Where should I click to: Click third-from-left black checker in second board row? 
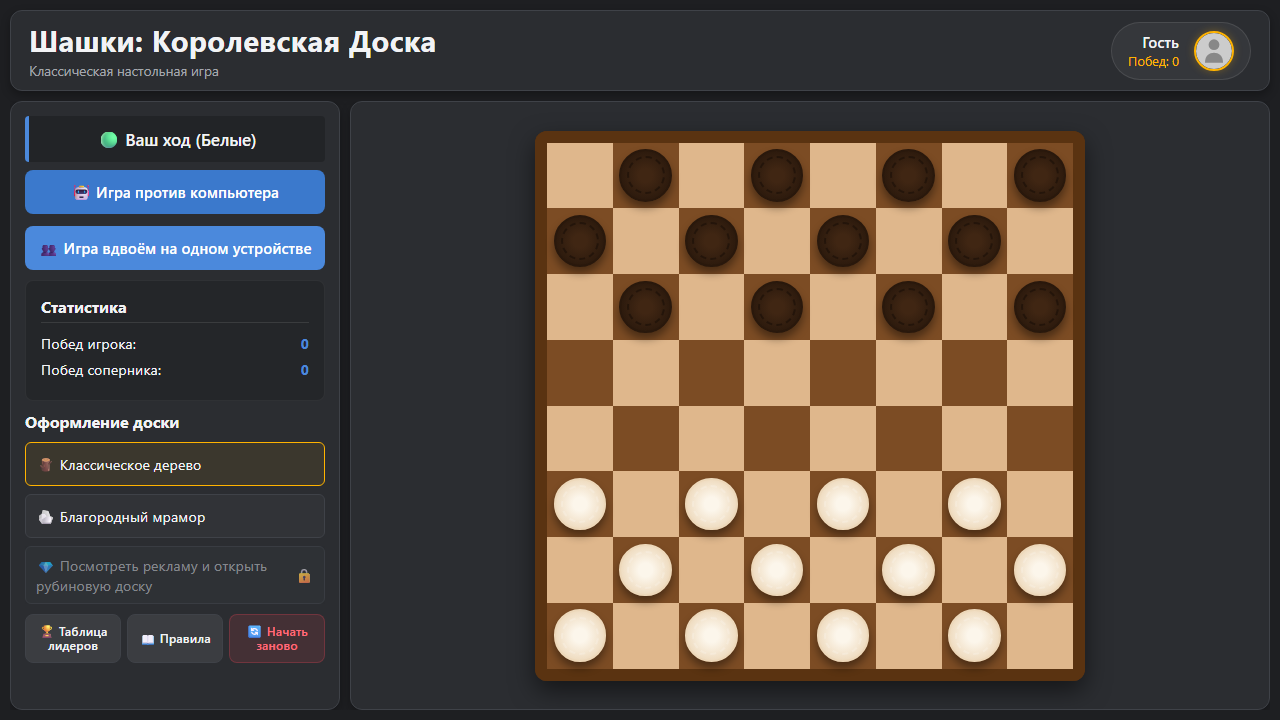[843, 241]
